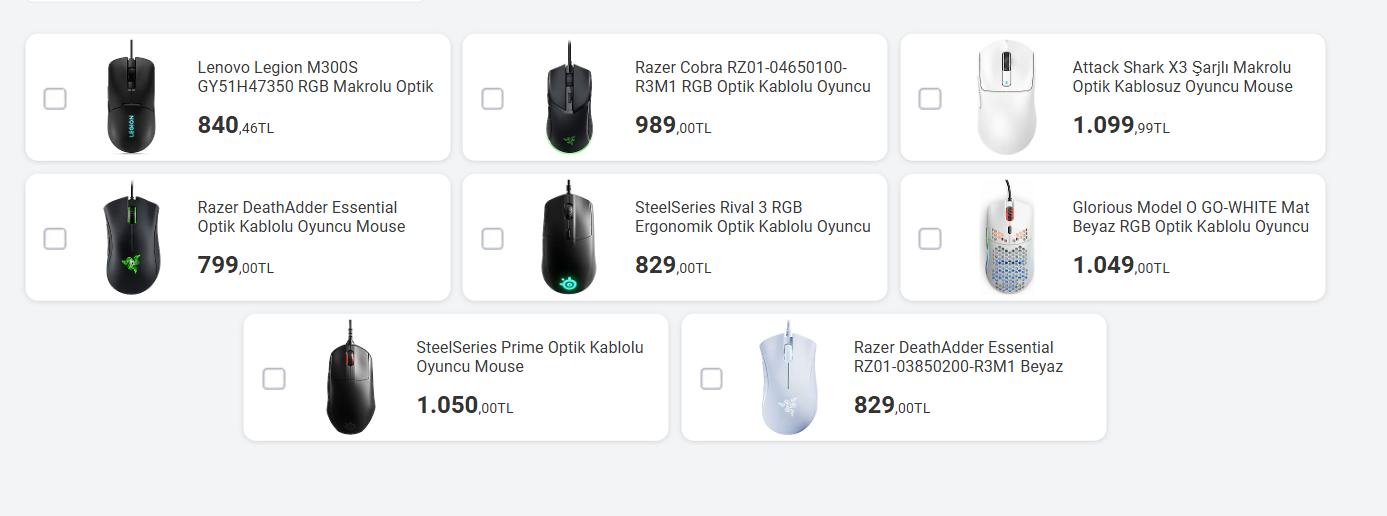Image resolution: width=1387 pixels, height=516 pixels.
Task: Check the Attack Shark X3 checkbox
Action: pyautogui.click(x=930, y=98)
